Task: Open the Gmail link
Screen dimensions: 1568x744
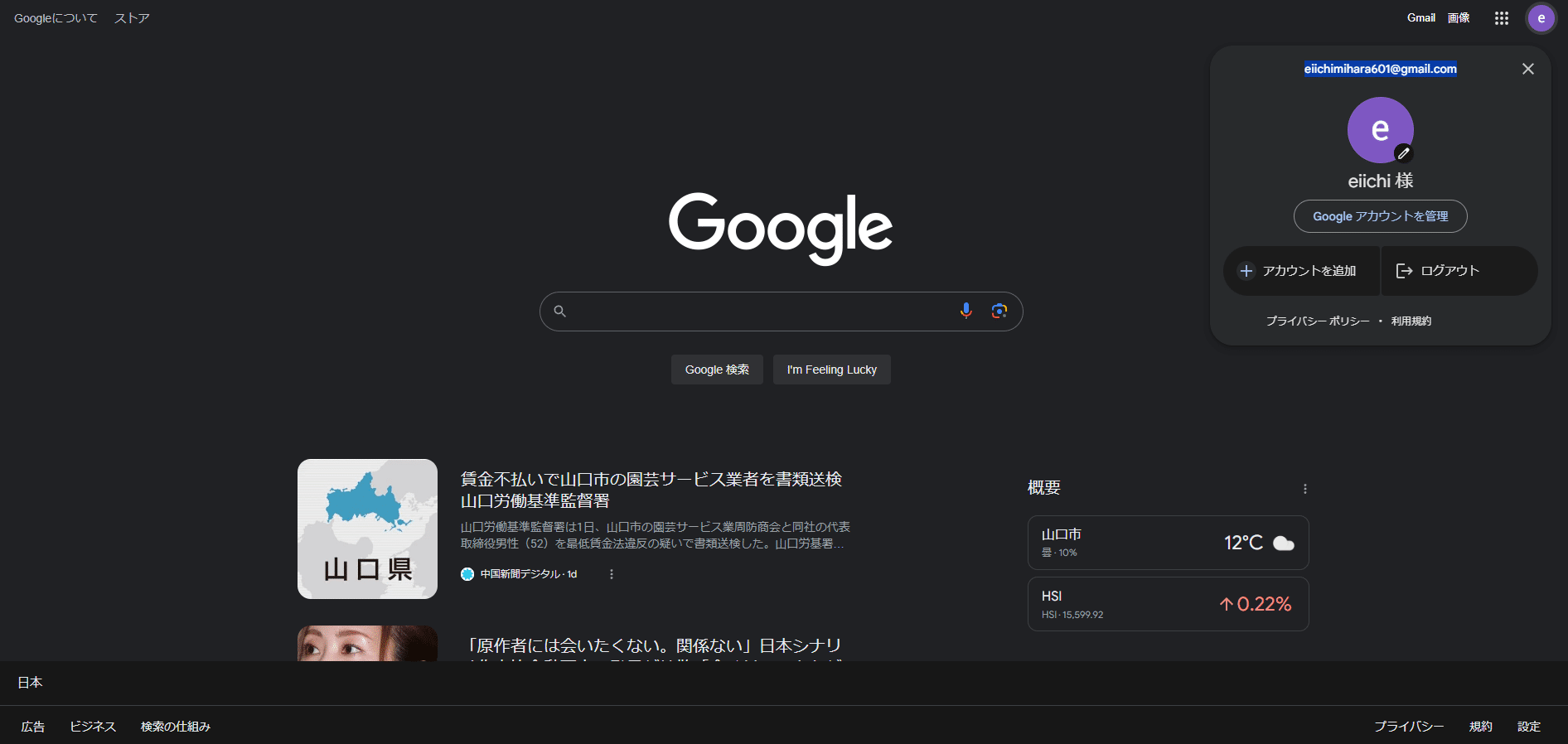Action: pos(1421,17)
